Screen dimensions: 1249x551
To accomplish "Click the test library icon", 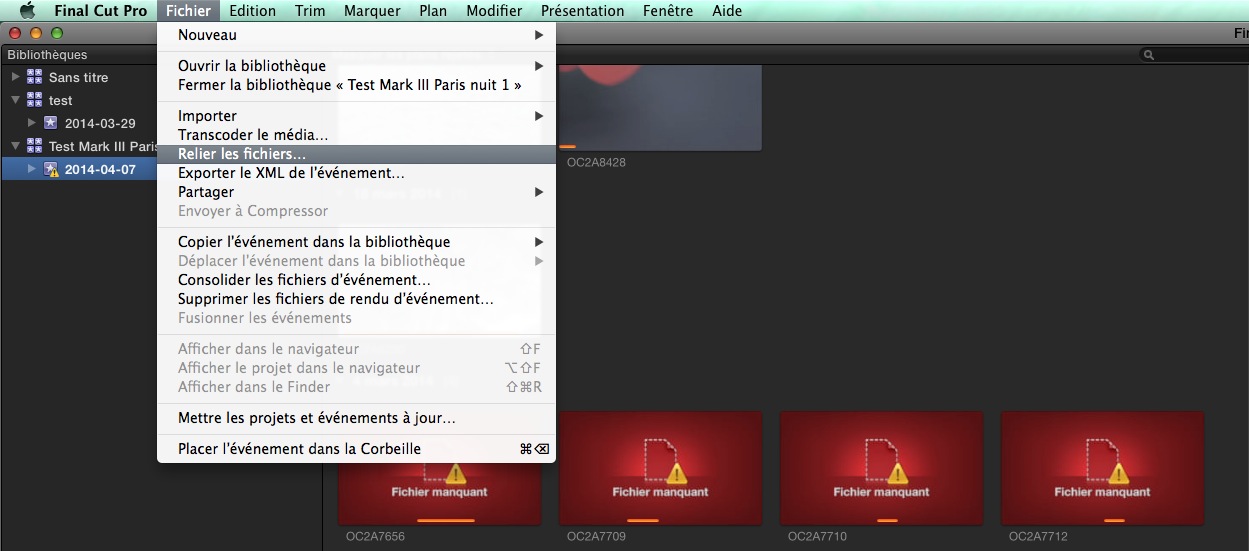I will (x=35, y=100).
